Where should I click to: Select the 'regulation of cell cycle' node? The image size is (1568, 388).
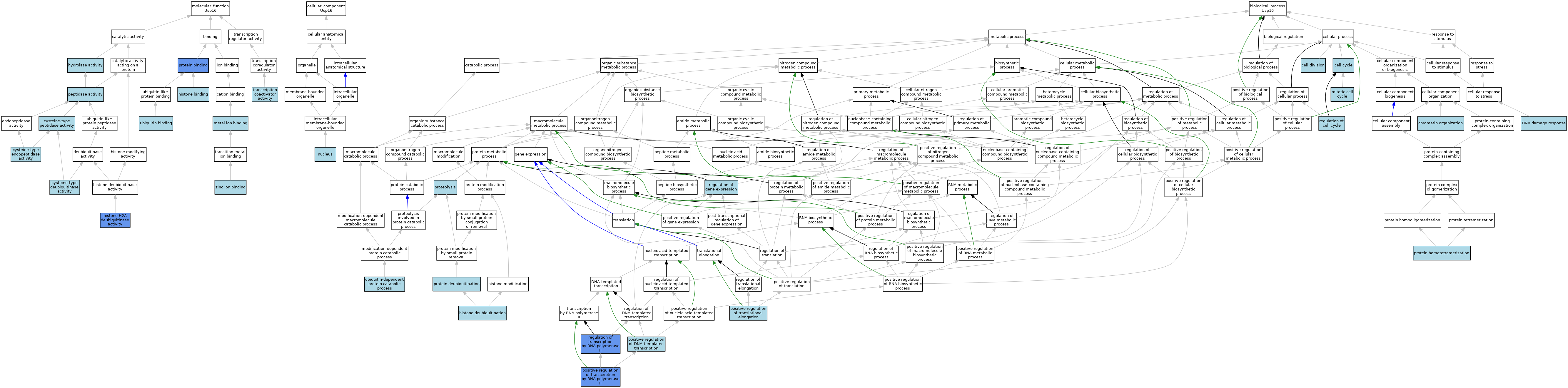pos(1332,123)
